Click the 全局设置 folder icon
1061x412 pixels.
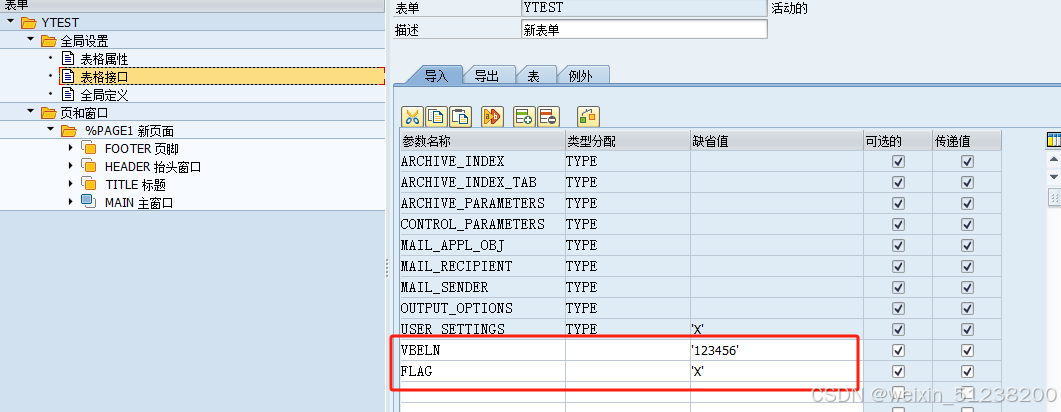(x=48, y=41)
